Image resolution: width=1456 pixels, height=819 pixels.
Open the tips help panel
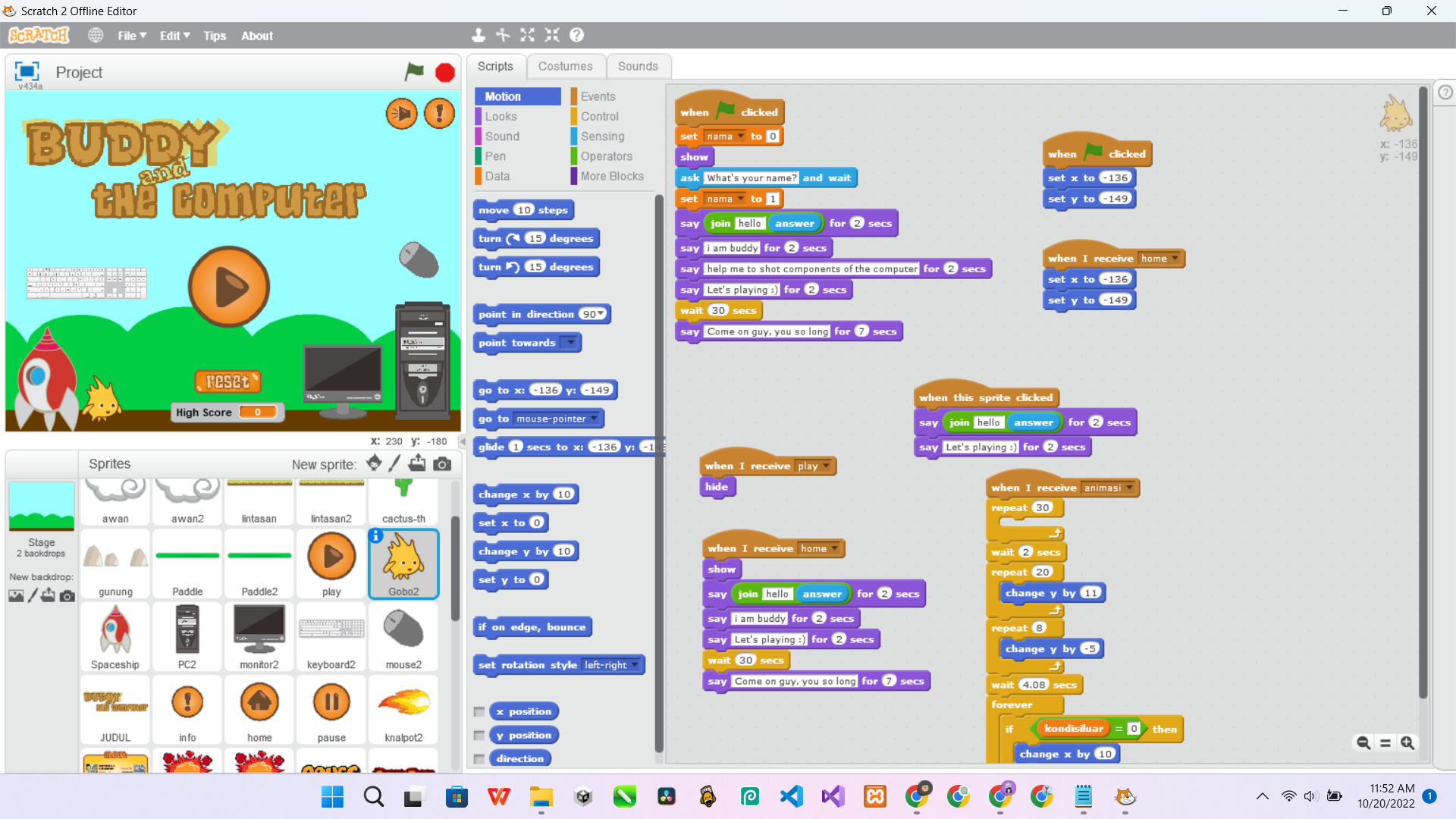point(1445,92)
